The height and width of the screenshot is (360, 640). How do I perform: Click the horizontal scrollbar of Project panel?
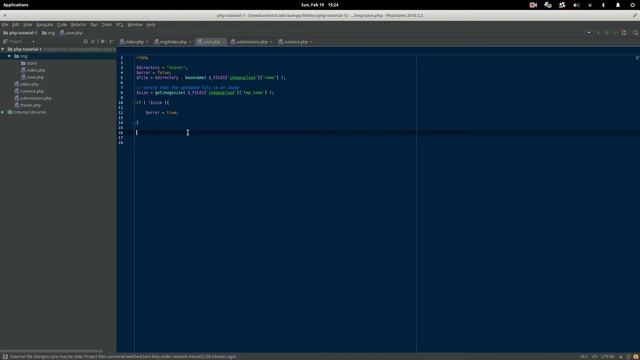click(x=51, y=351)
